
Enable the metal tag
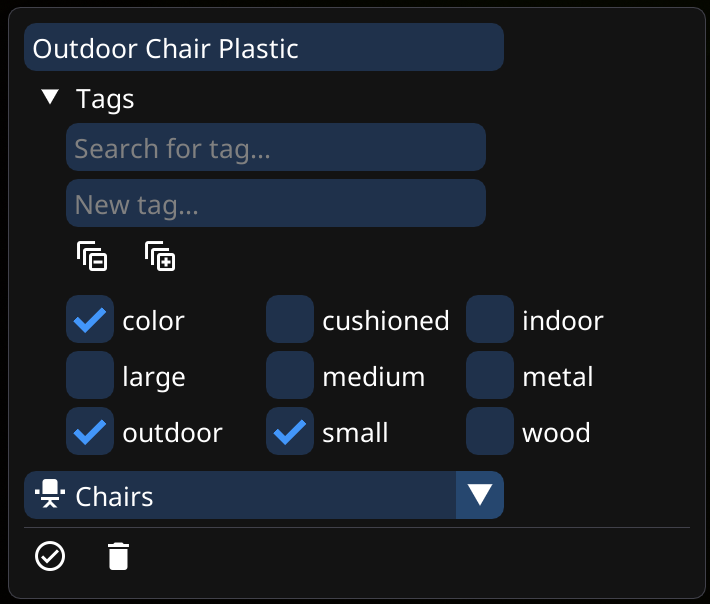pyautogui.click(x=490, y=376)
